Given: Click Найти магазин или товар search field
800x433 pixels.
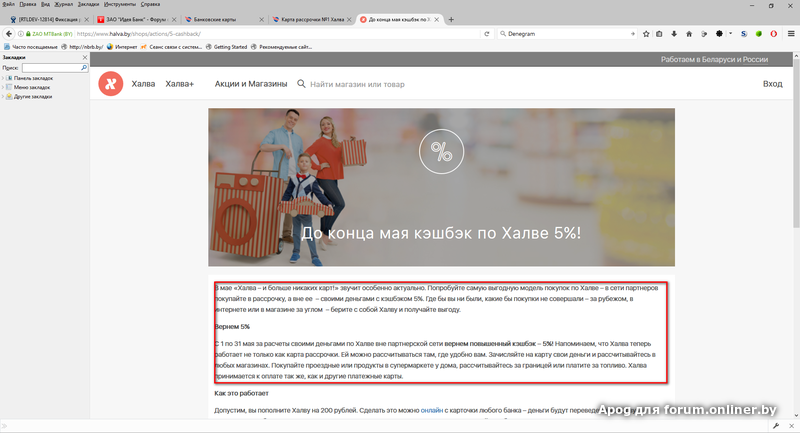Looking at the screenshot, I should 357,84.
